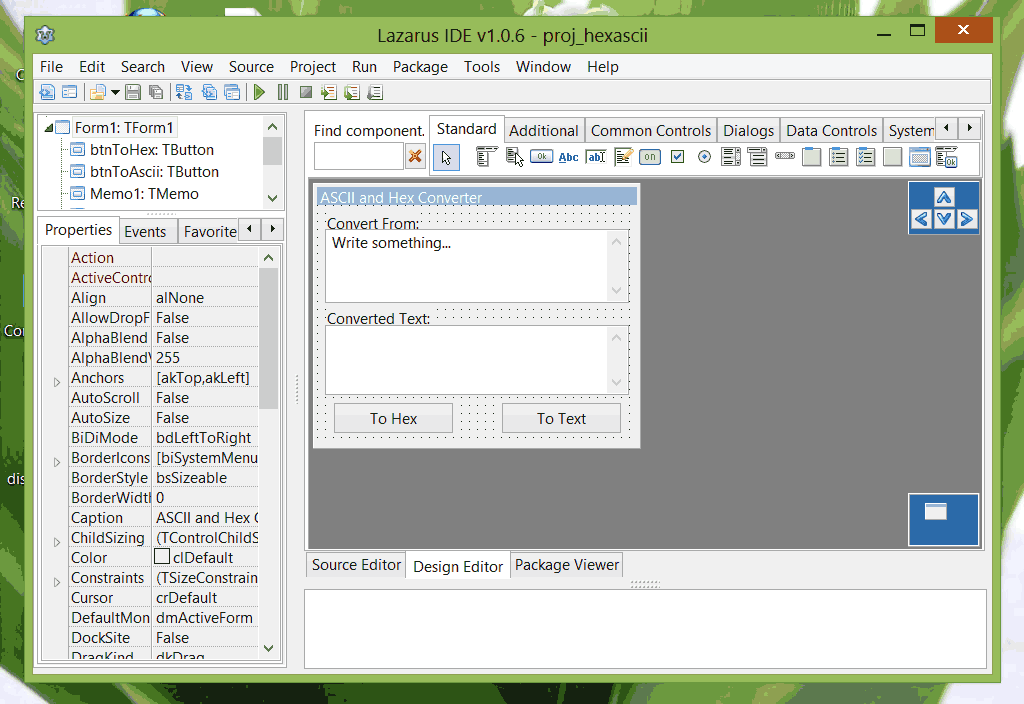Click the Save floppy disk icon
The width and height of the screenshot is (1024, 704).
tap(133, 92)
